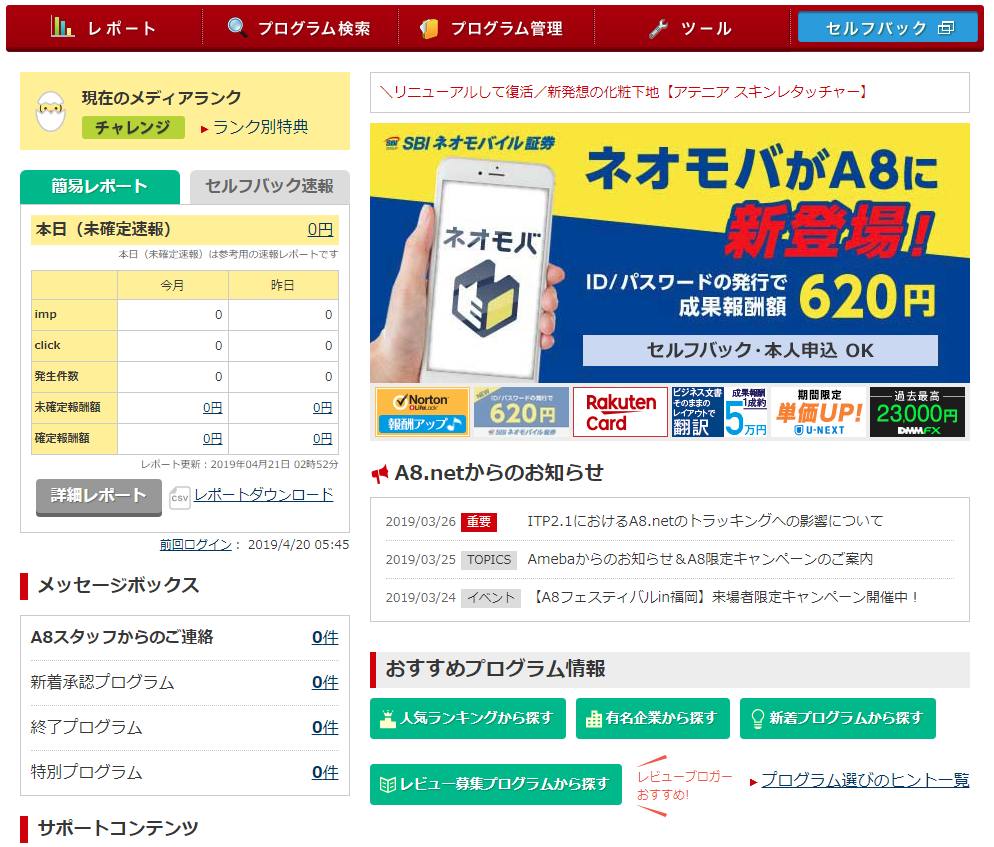Click building icon on 有名企業 button
The image size is (994, 847).
pyautogui.click(x=593, y=719)
